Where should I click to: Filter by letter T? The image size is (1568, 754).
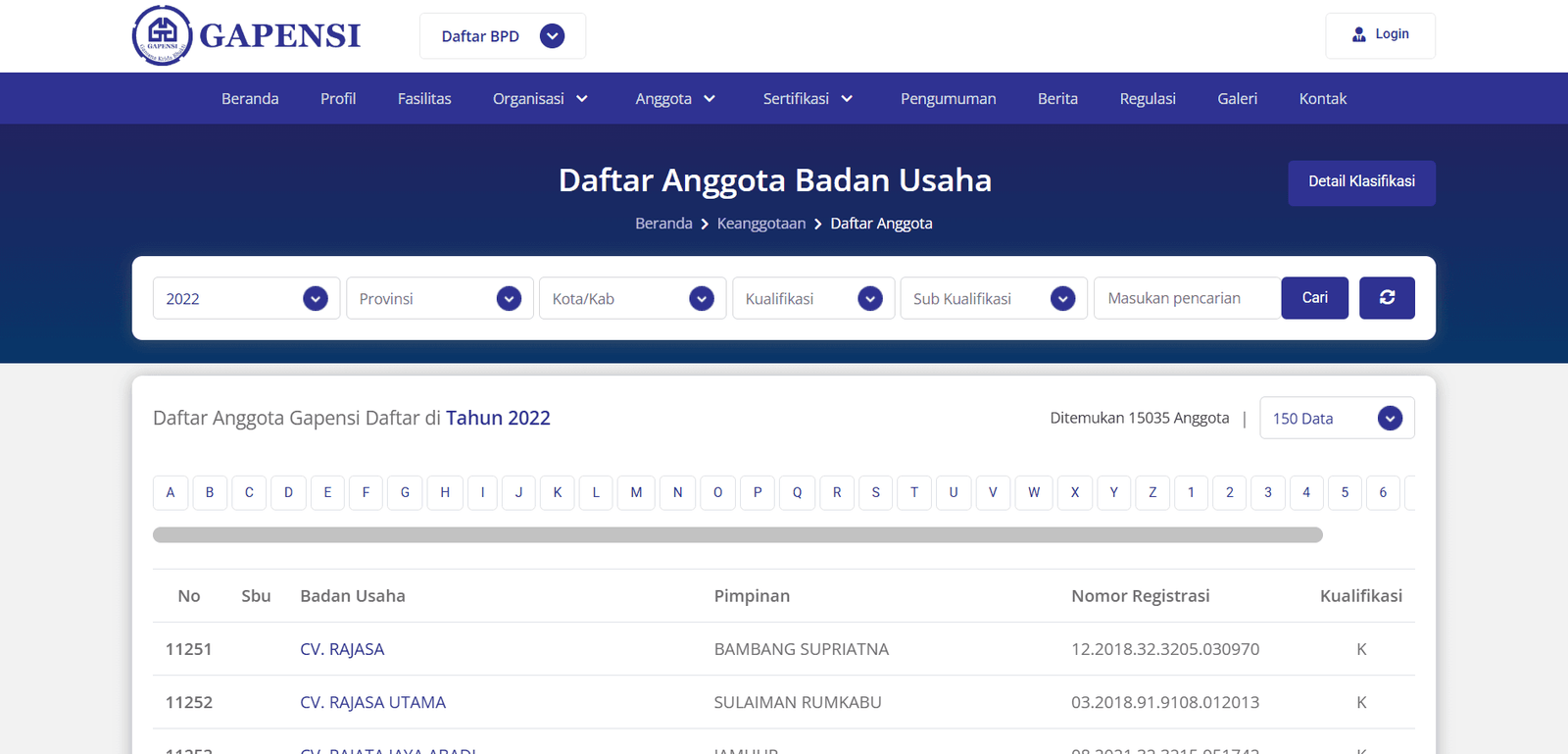click(x=914, y=492)
